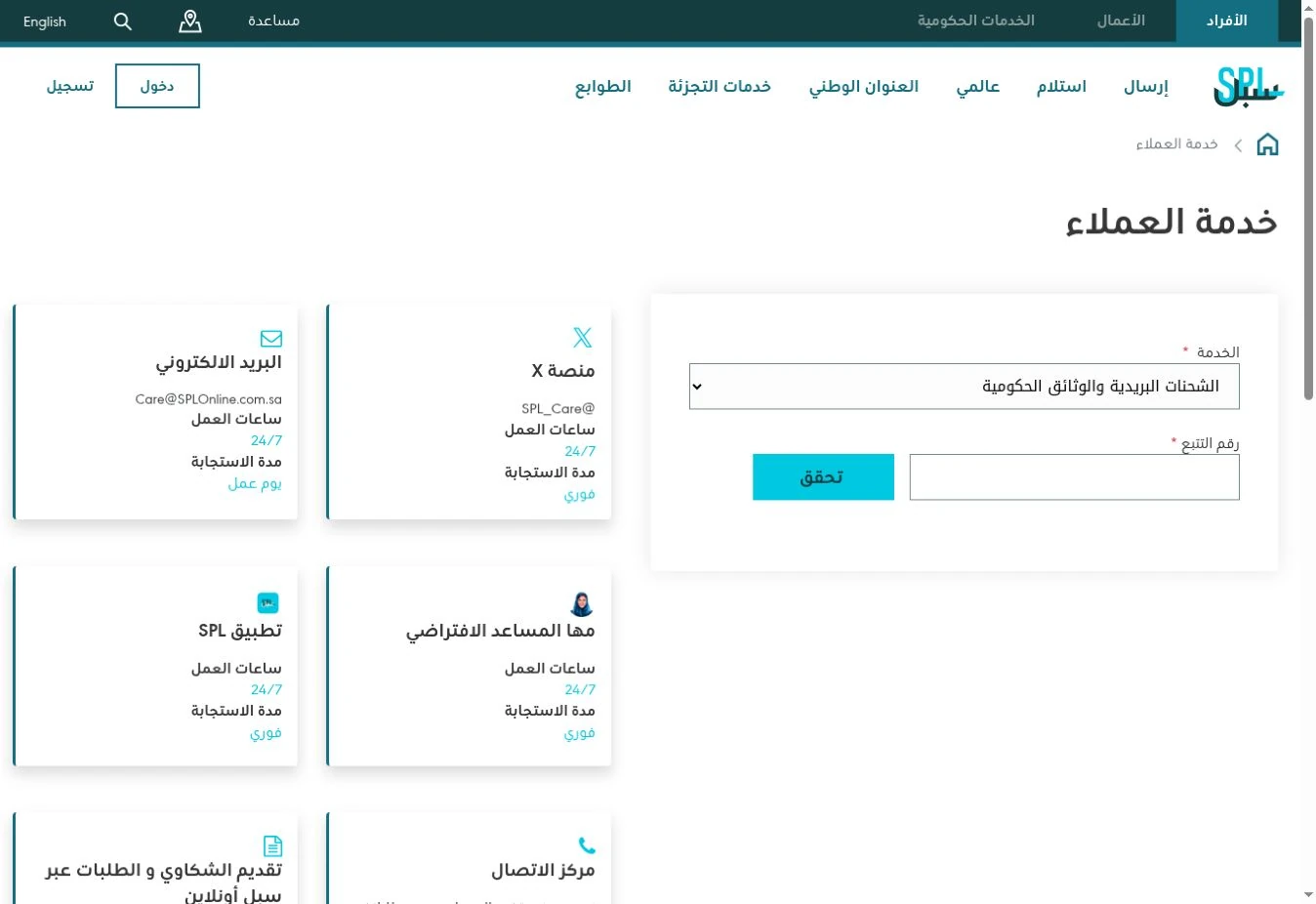Switch language to English
This screenshot has width=1316, height=904.
click(45, 21)
